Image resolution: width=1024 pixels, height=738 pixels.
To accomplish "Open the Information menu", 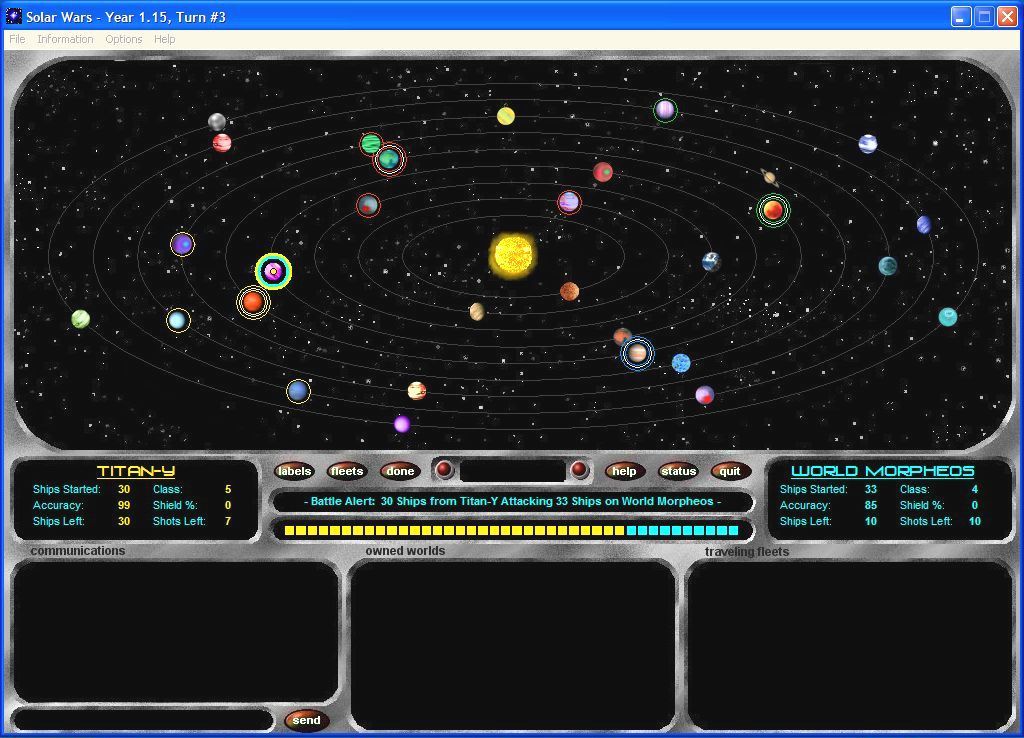I will pos(65,39).
